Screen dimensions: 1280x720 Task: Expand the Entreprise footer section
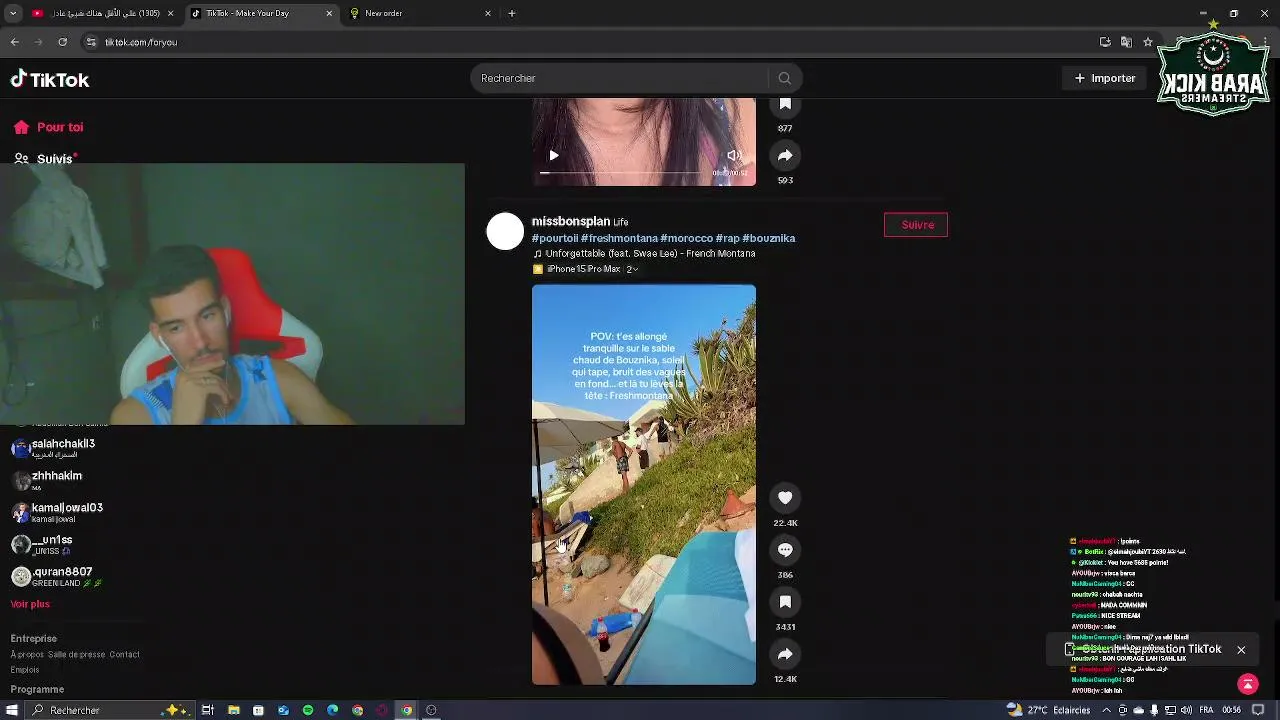(34, 638)
